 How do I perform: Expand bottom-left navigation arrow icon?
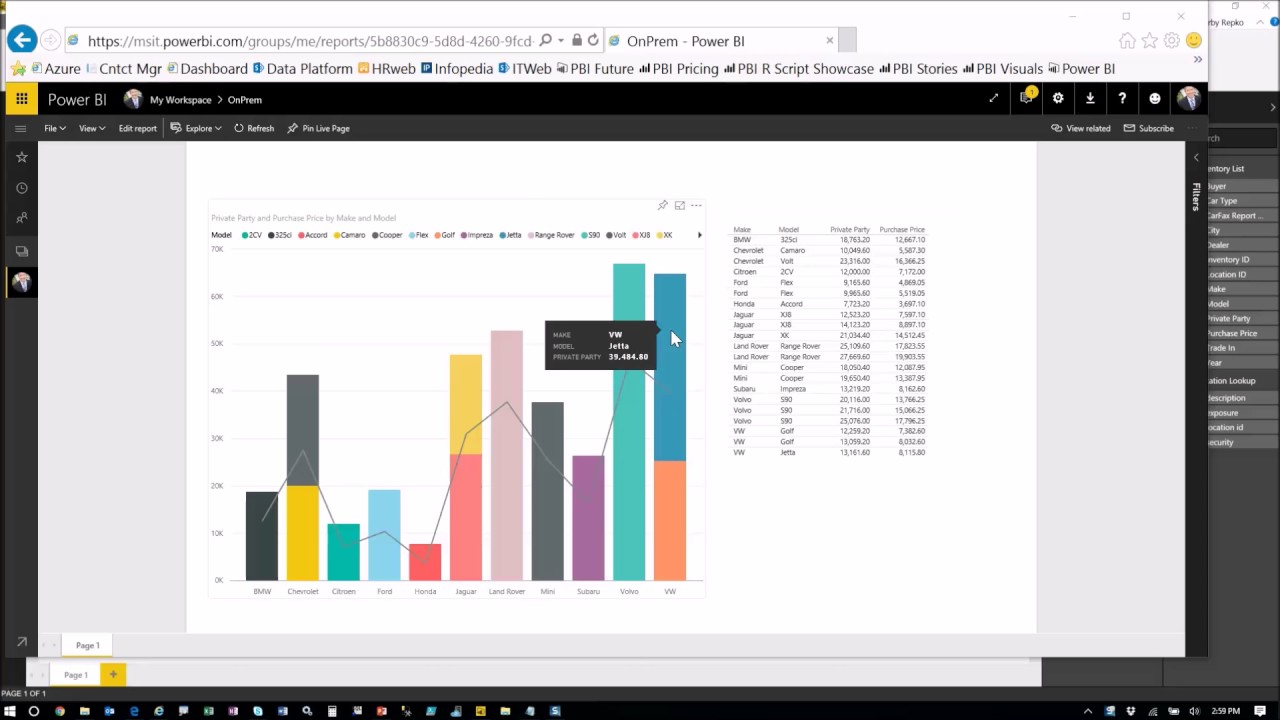(x=21, y=642)
